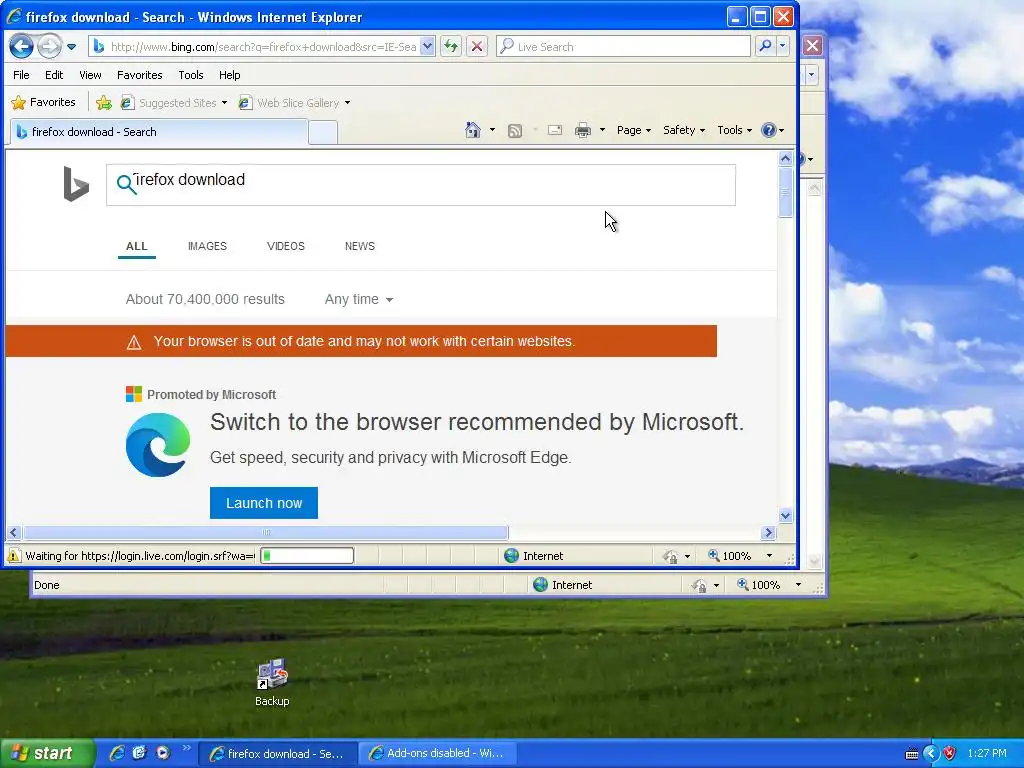Click the Refresh page icon
The width and height of the screenshot is (1024, 768).
click(x=451, y=46)
